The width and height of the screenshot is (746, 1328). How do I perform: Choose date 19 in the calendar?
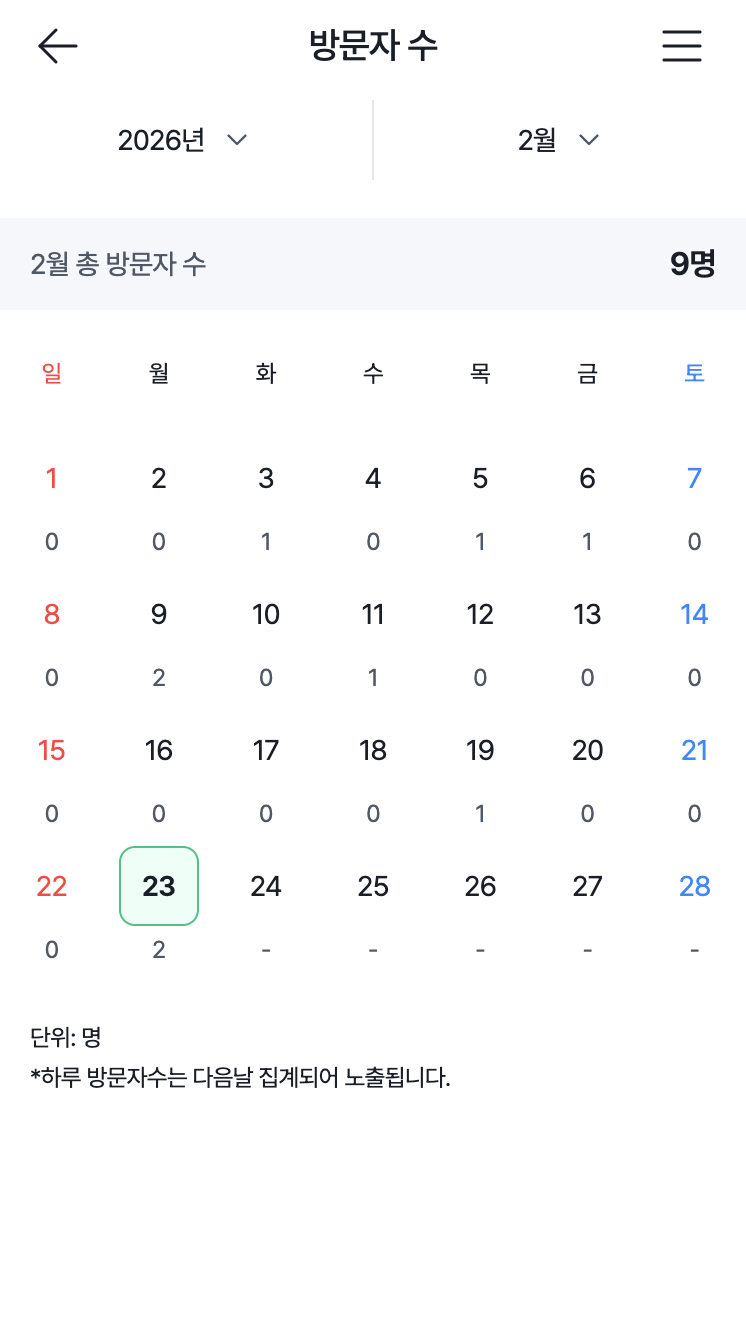480,750
